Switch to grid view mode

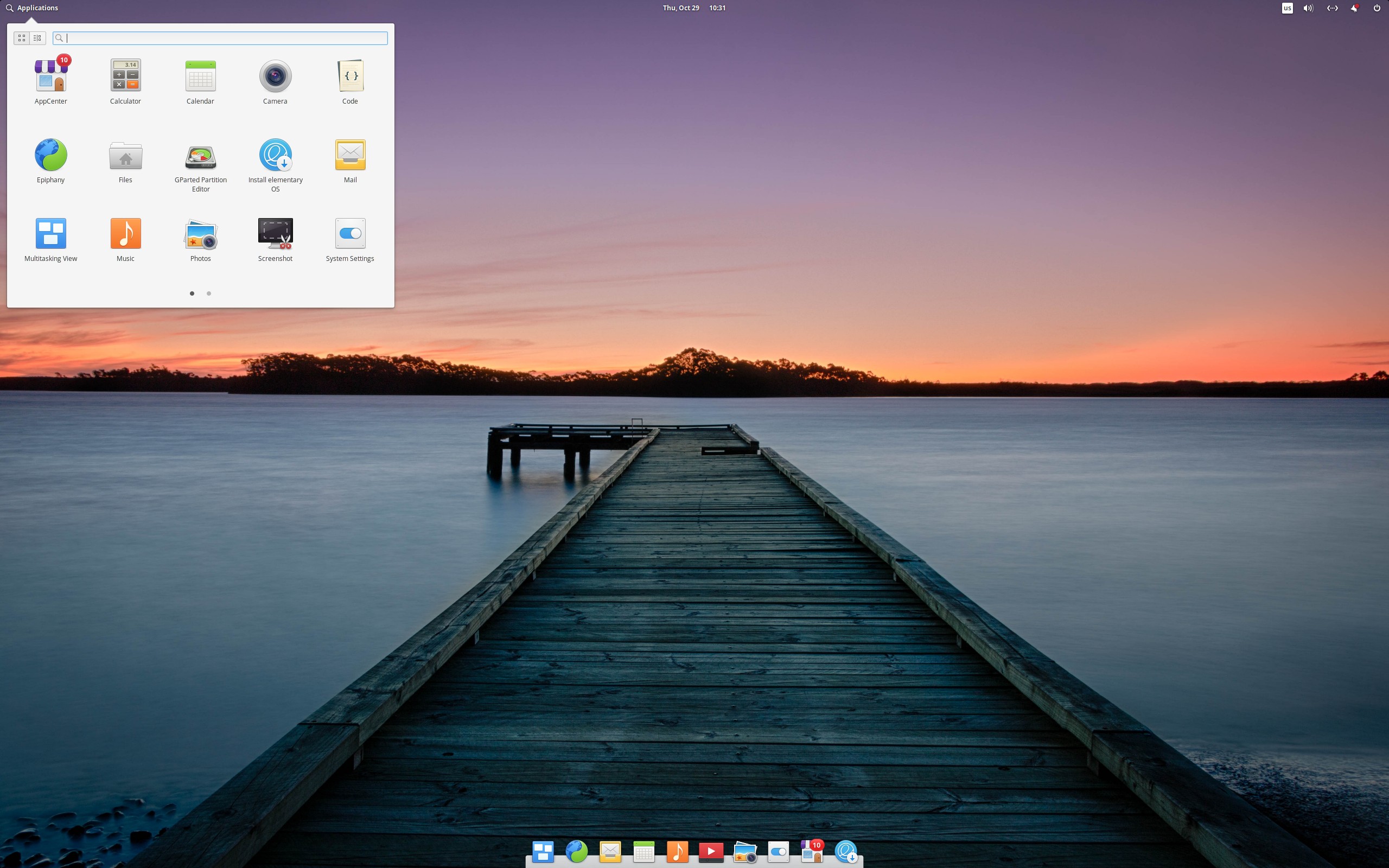point(22,38)
